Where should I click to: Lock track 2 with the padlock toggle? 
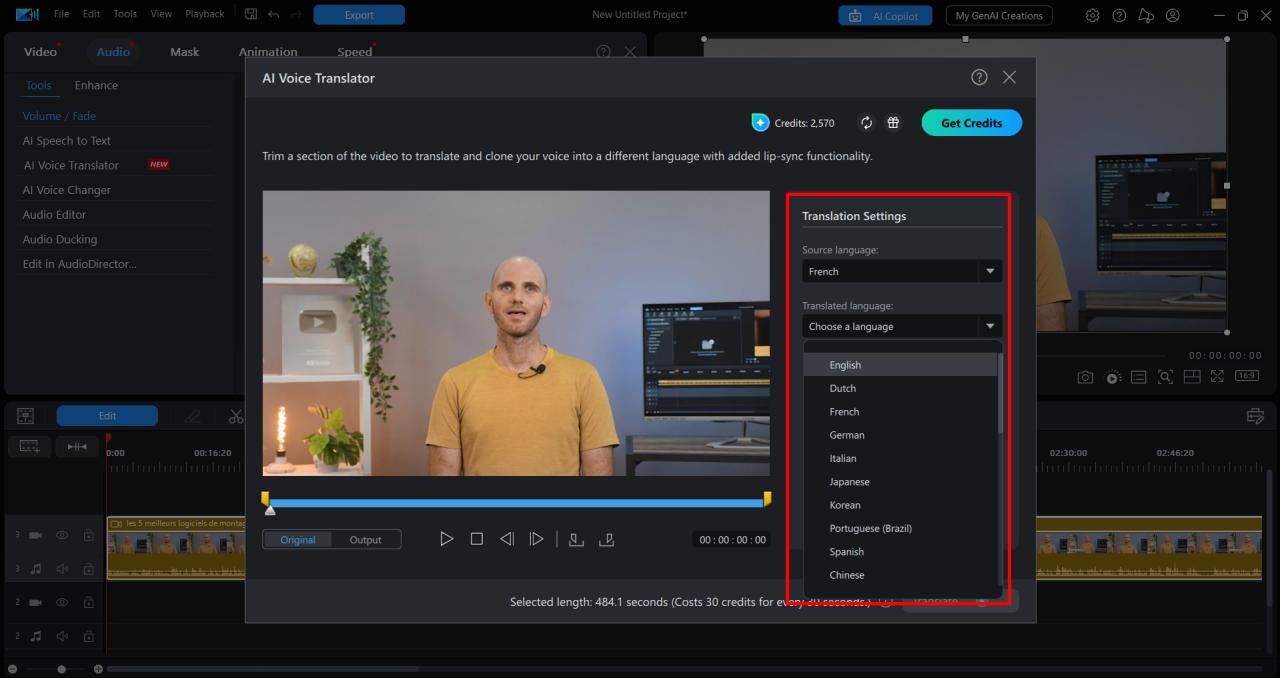88,601
